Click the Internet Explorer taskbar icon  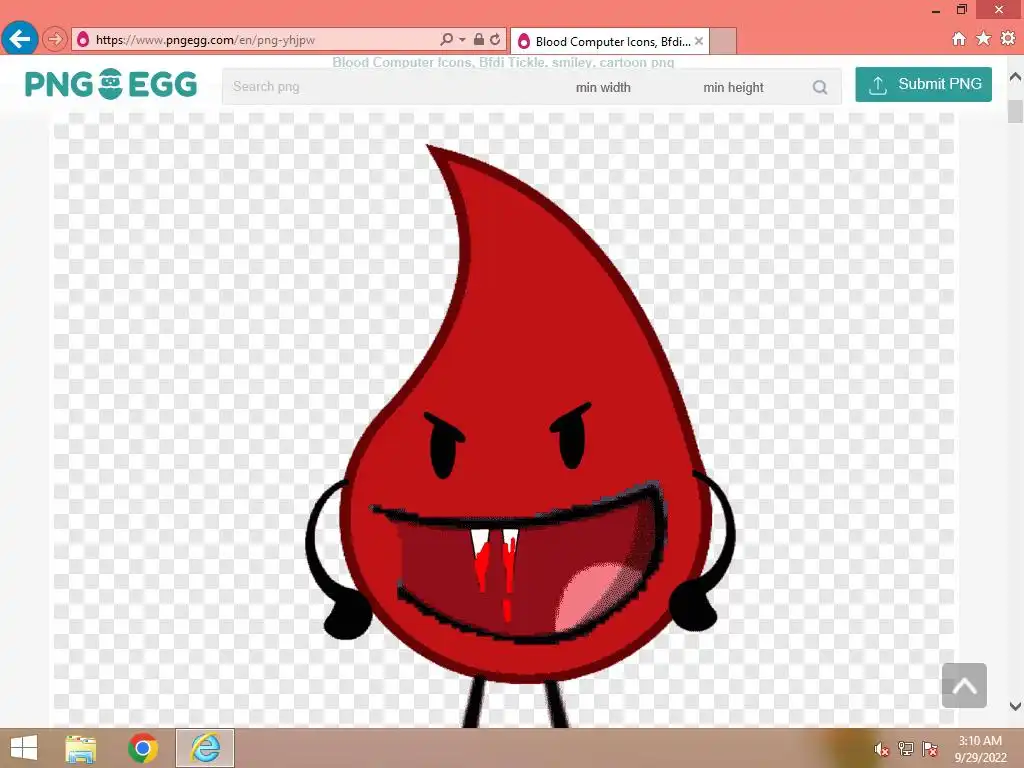pos(205,748)
